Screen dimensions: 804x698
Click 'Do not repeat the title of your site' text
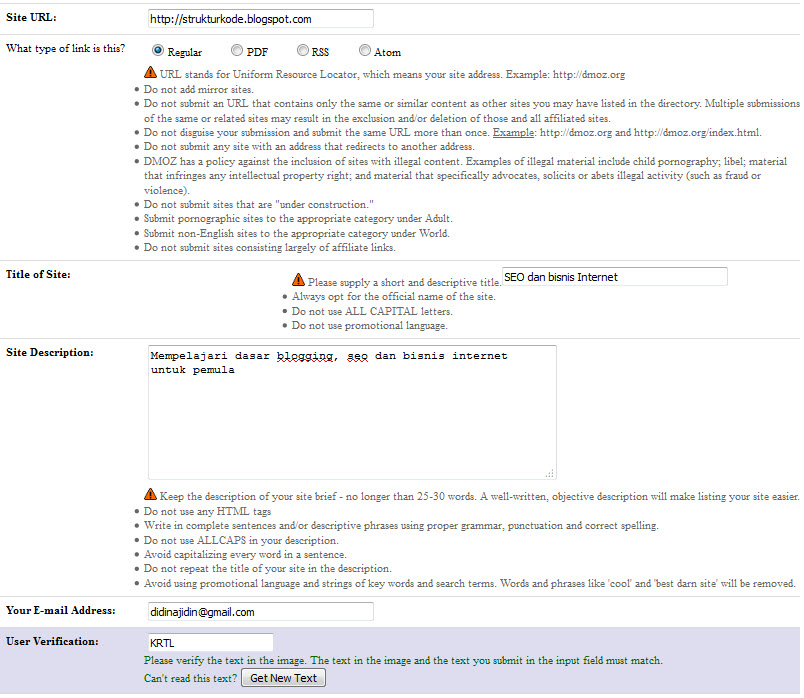[x=268, y=569]
